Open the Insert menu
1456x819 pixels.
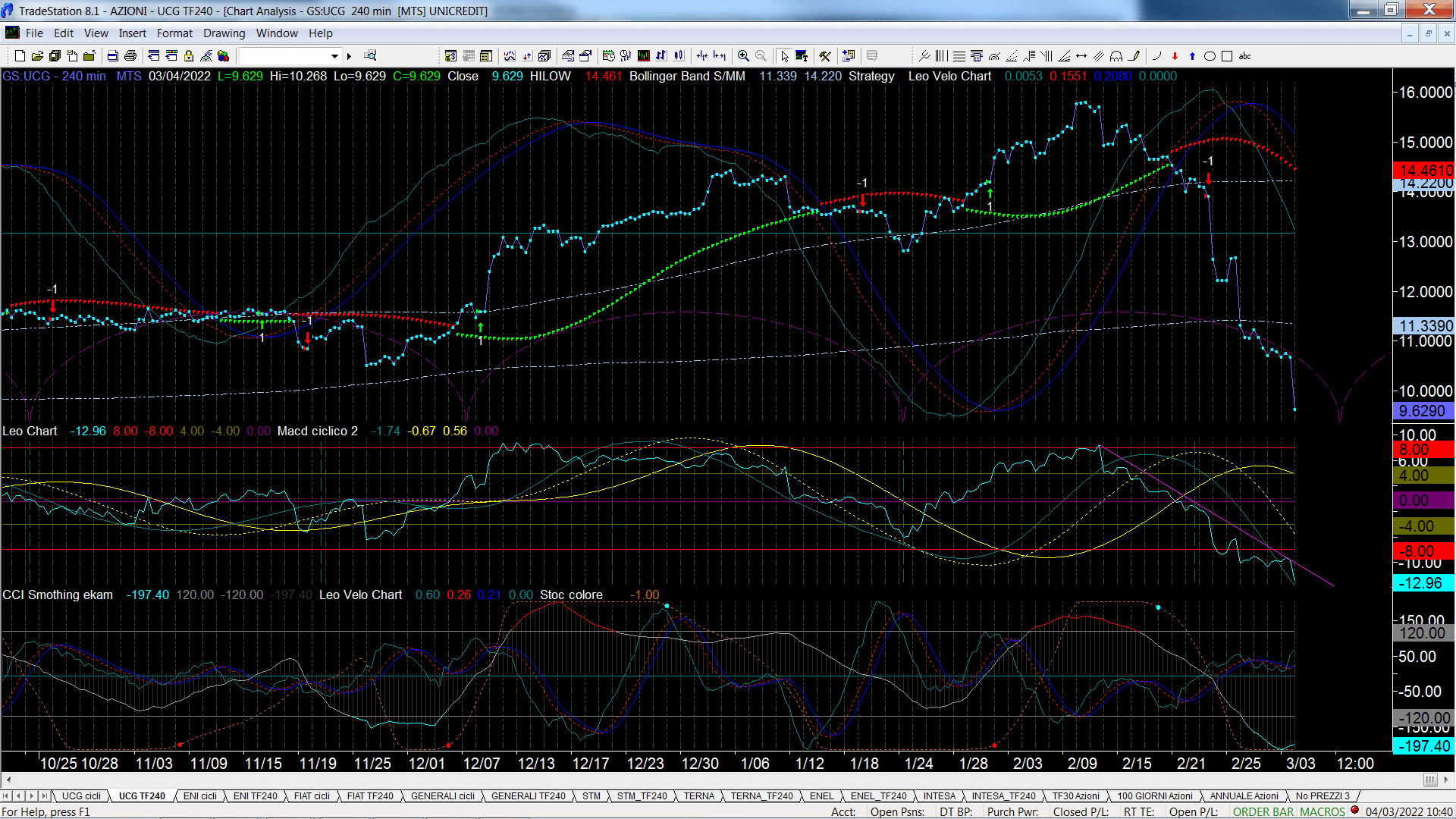coord(133,33)
